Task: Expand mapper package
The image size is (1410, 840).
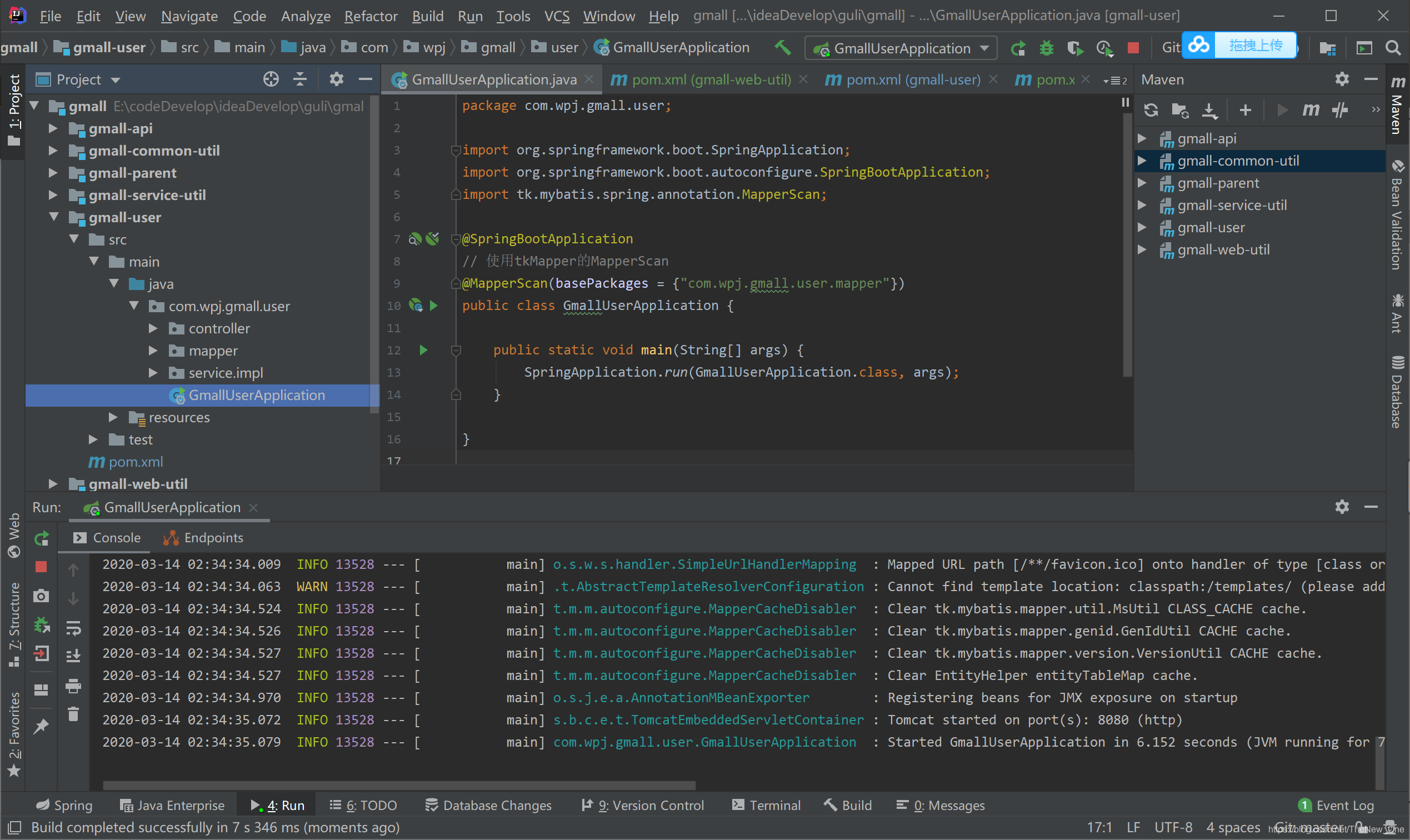Action: (x=153, y=351)
